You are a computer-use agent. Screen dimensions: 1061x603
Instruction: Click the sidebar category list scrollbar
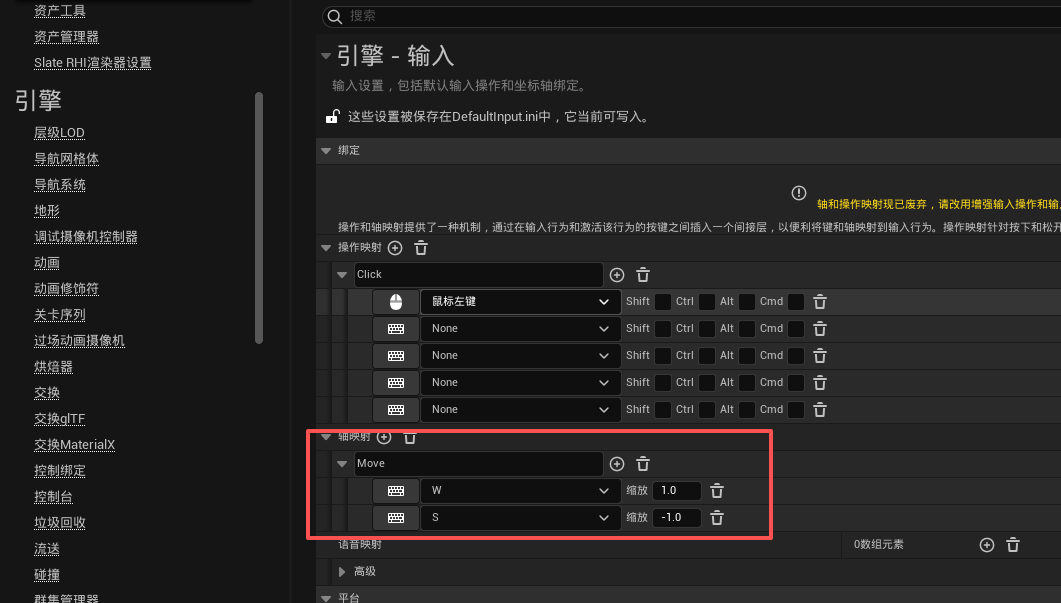258,218
